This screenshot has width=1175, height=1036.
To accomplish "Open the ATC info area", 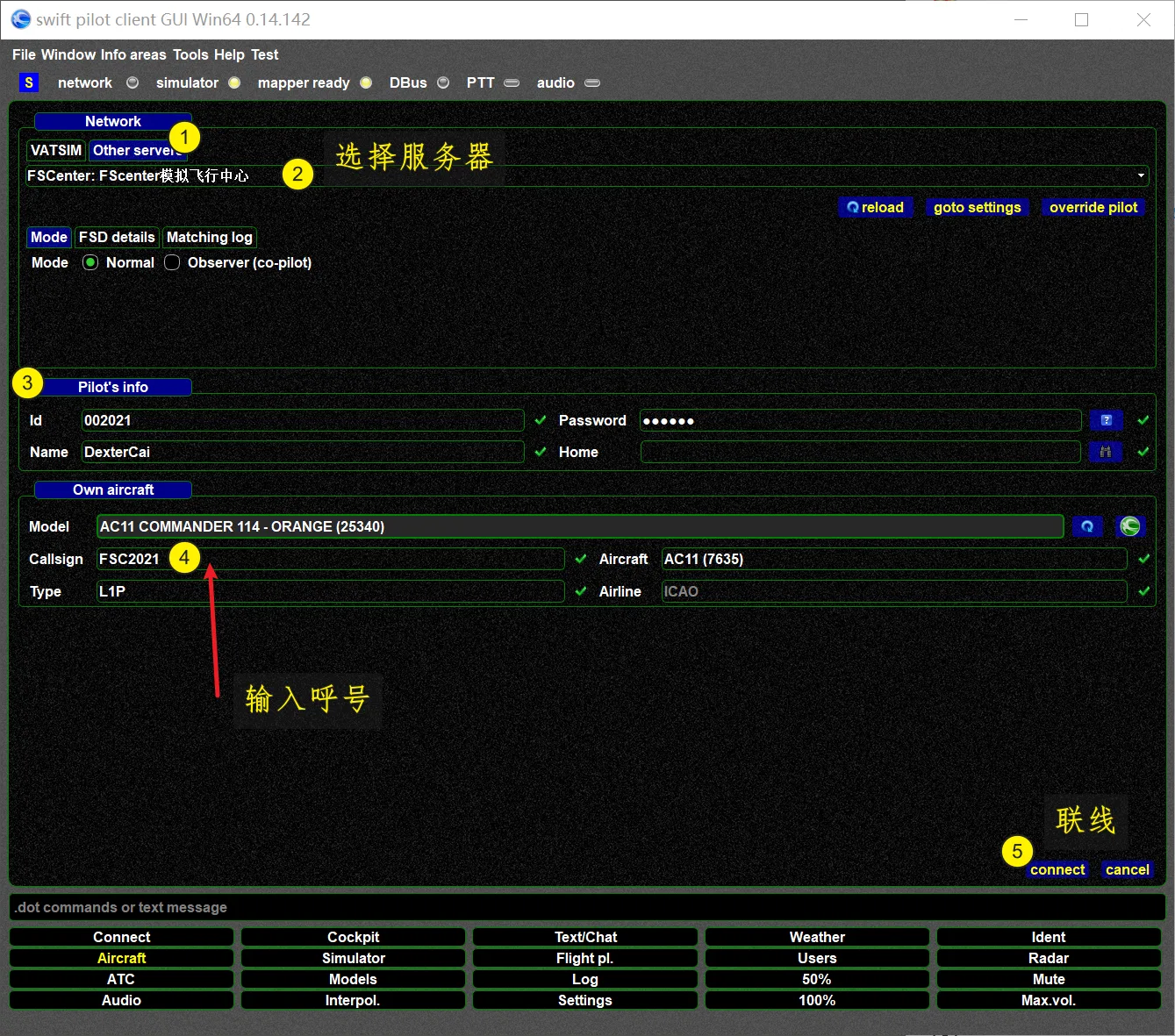I will pos(121,979).
